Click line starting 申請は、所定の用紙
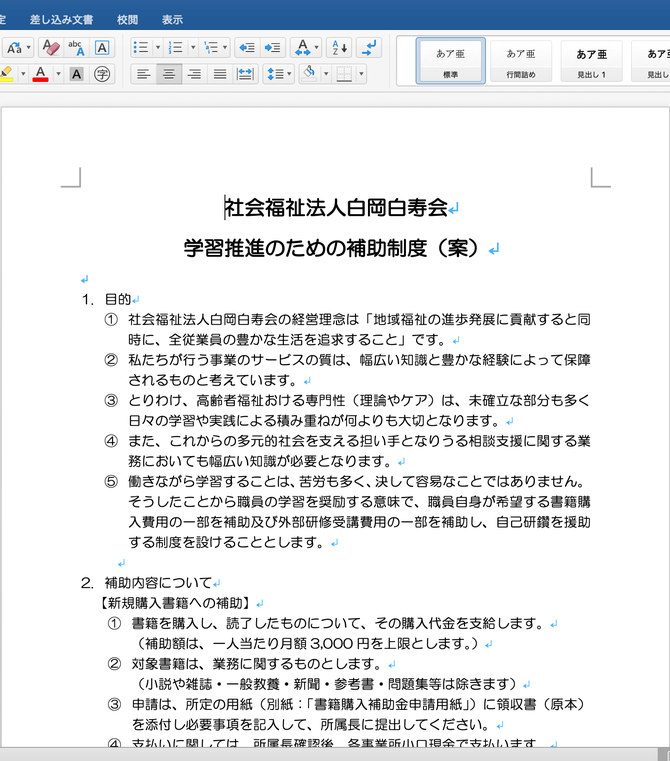 (x=359, y=704)
